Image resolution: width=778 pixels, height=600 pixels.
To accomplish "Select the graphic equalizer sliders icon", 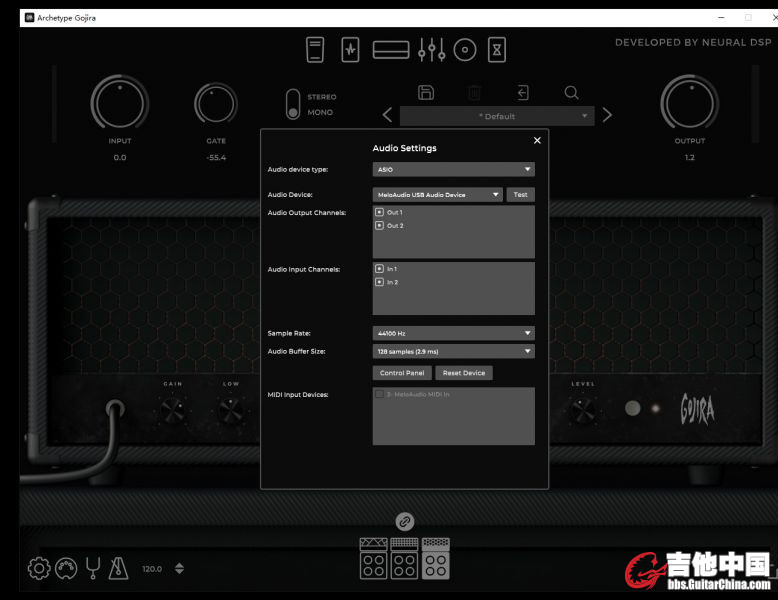I will [x=432, y=49].
